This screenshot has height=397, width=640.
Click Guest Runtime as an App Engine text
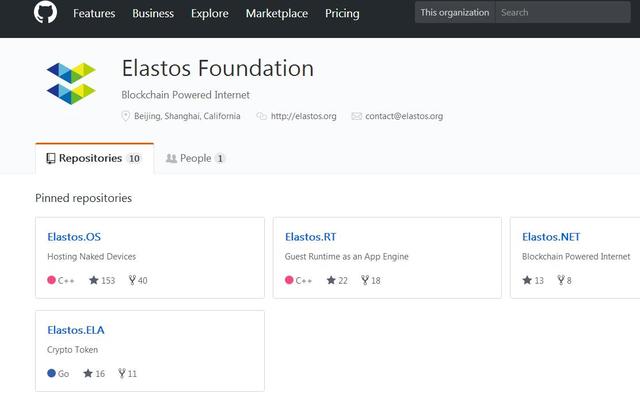coord(347,256)
